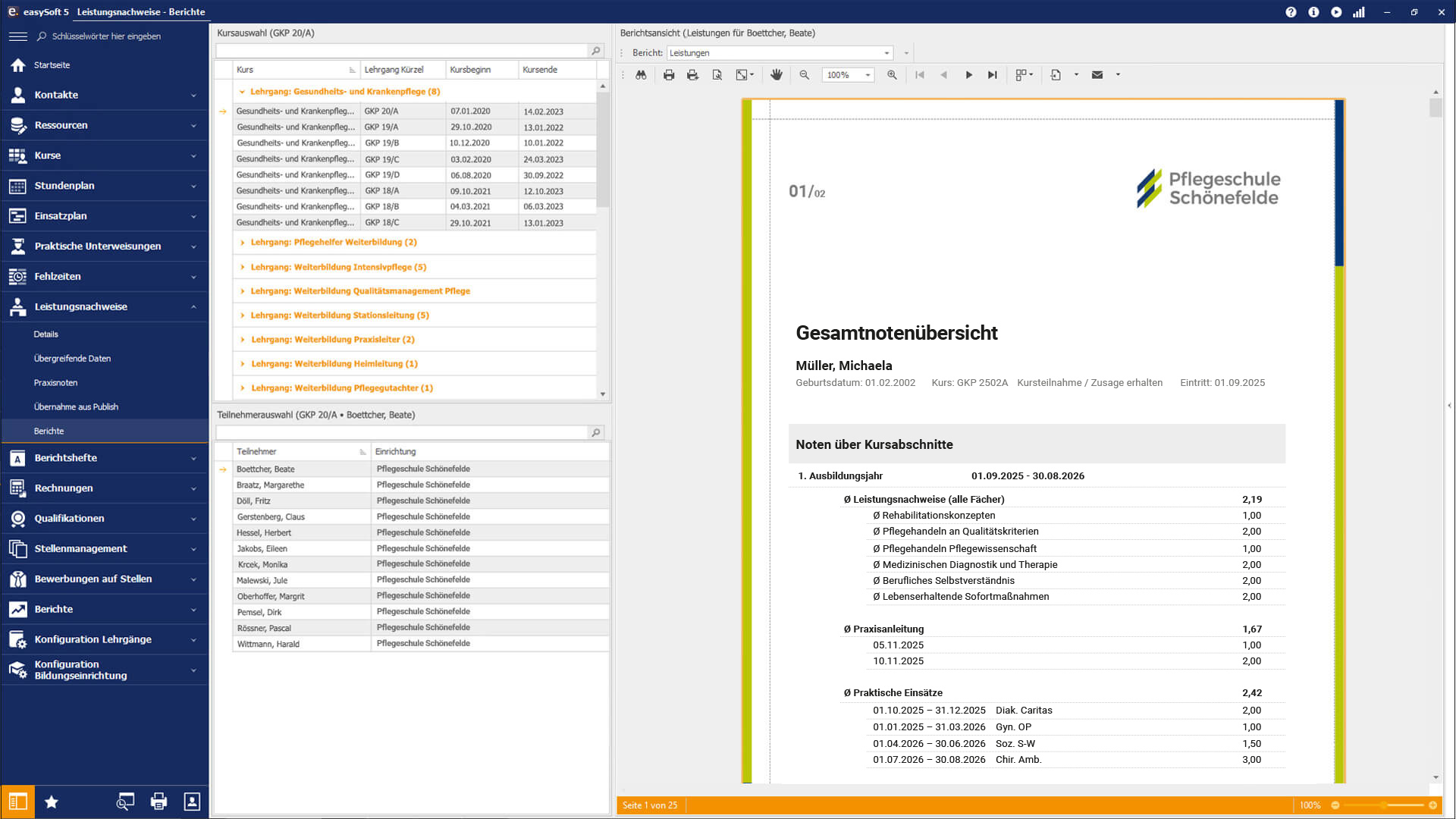Open the email options dropdown arrow
This screenshot has width=1456, height=819.
(x=1118, y=75)
